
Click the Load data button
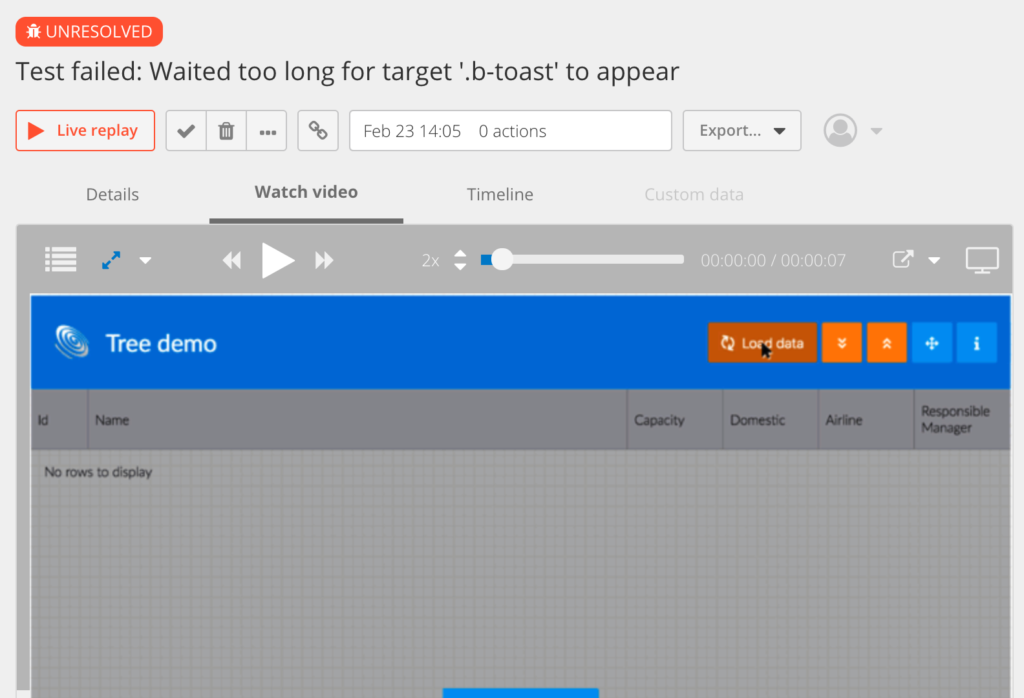(x=762, y=342)
